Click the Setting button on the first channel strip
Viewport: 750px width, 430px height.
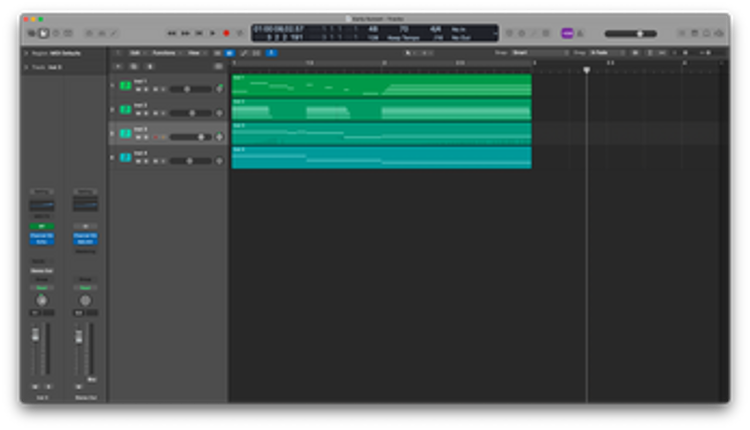[x=42, y=191]
